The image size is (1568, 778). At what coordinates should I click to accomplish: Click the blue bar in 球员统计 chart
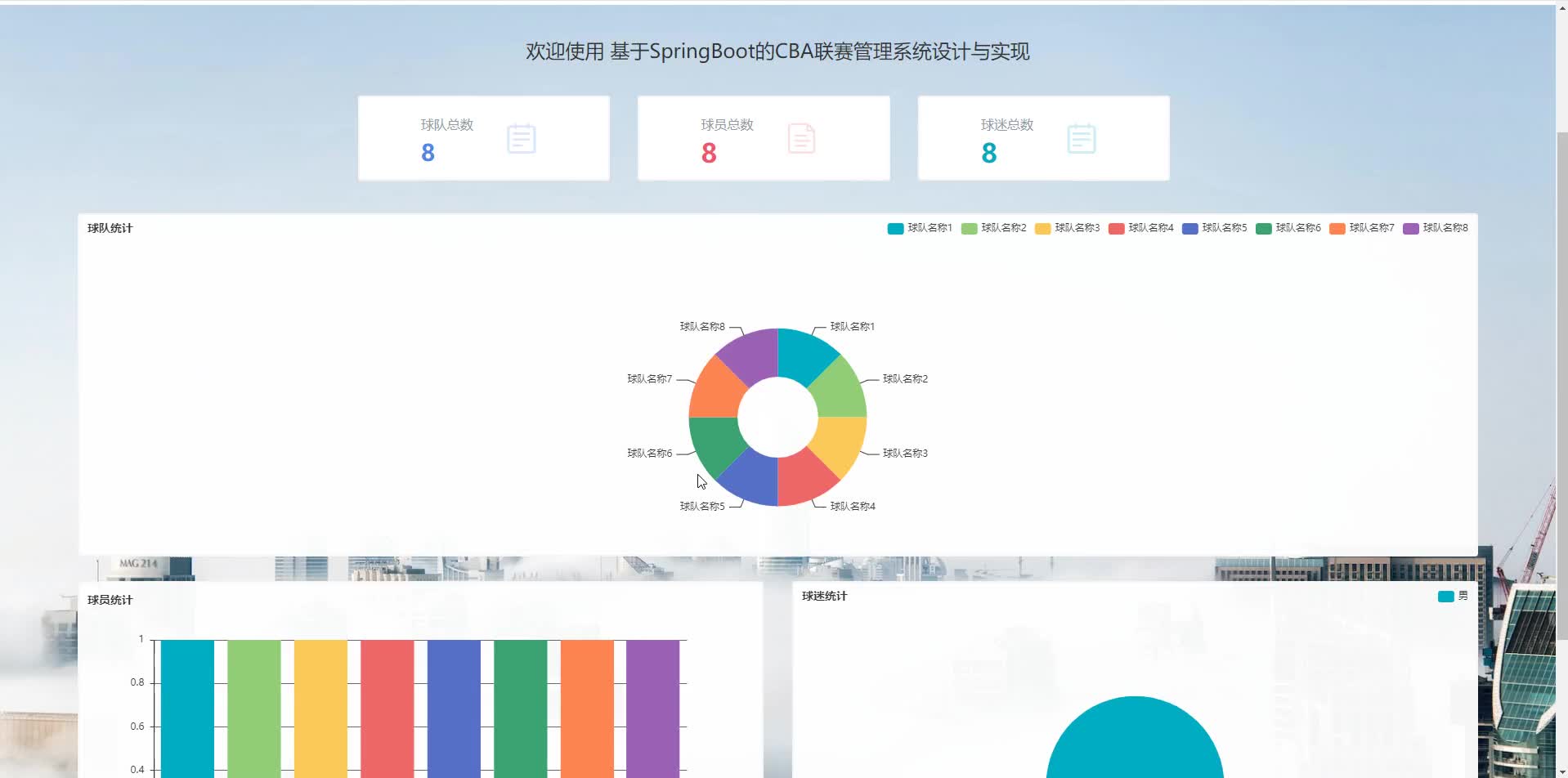click(454, 709)
